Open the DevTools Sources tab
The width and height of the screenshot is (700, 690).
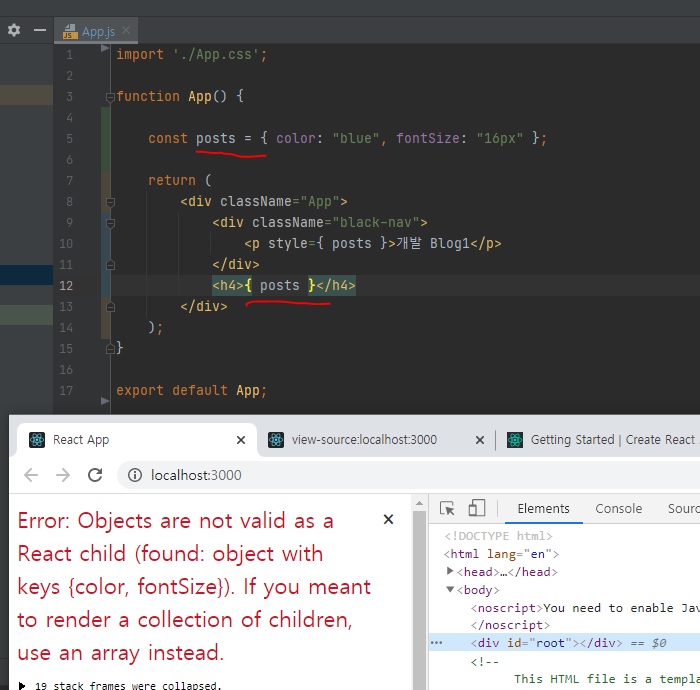(x=683, y=509)
